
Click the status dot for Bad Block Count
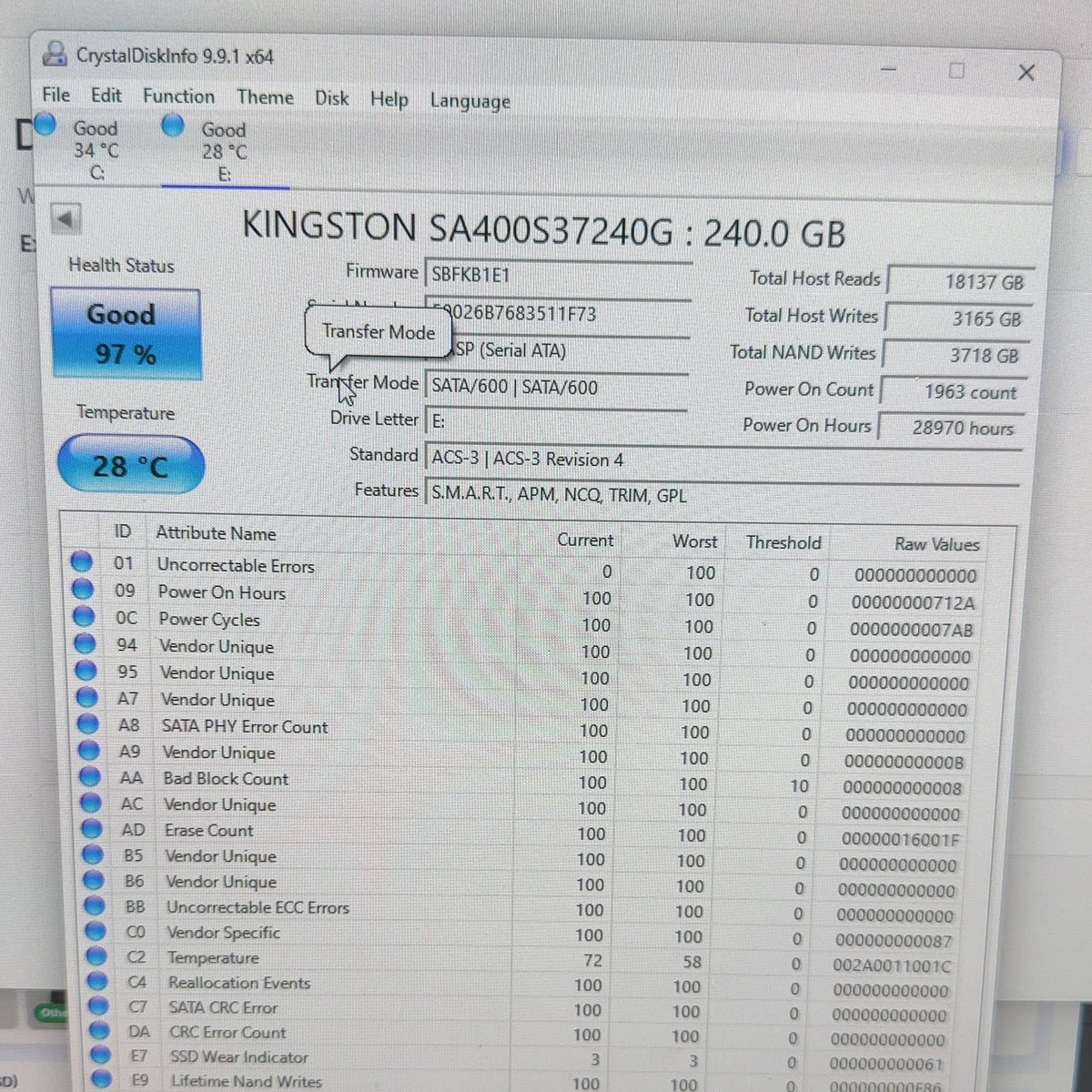coord(89,777)
